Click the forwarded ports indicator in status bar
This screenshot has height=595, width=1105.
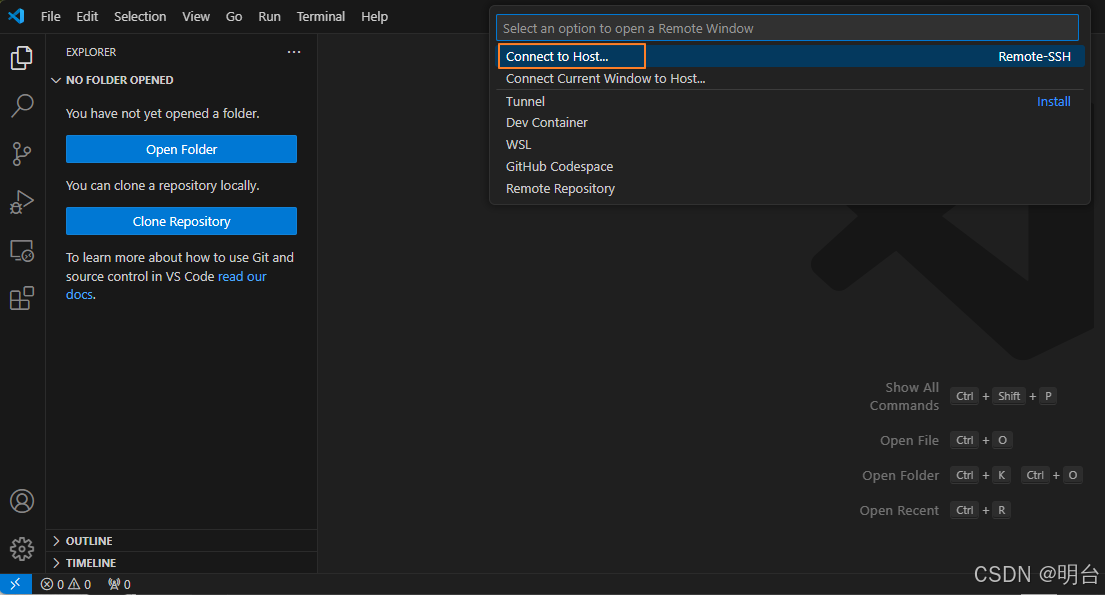[x=119, y=584]
